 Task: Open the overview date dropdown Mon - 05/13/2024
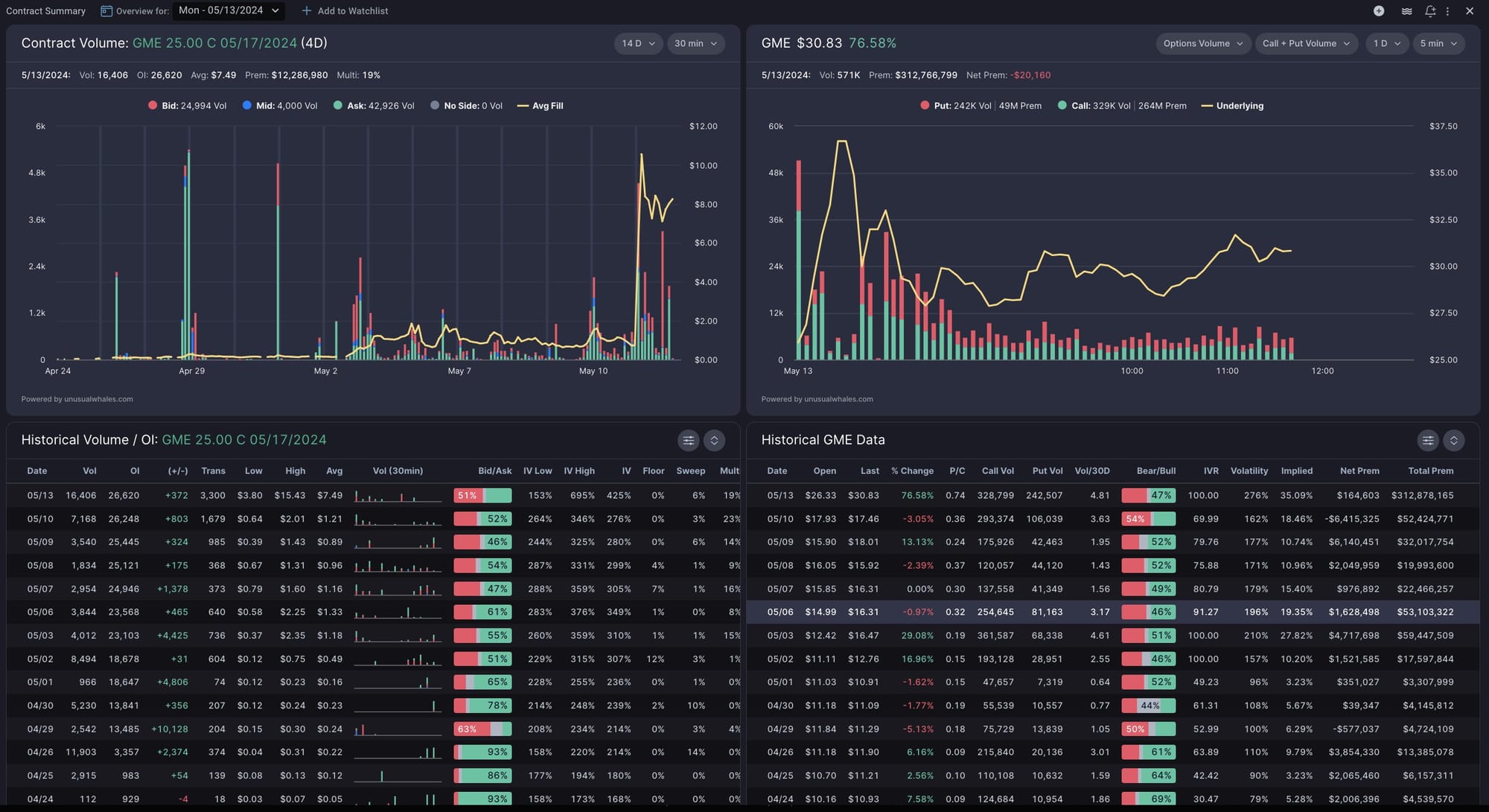click(229, 10)
